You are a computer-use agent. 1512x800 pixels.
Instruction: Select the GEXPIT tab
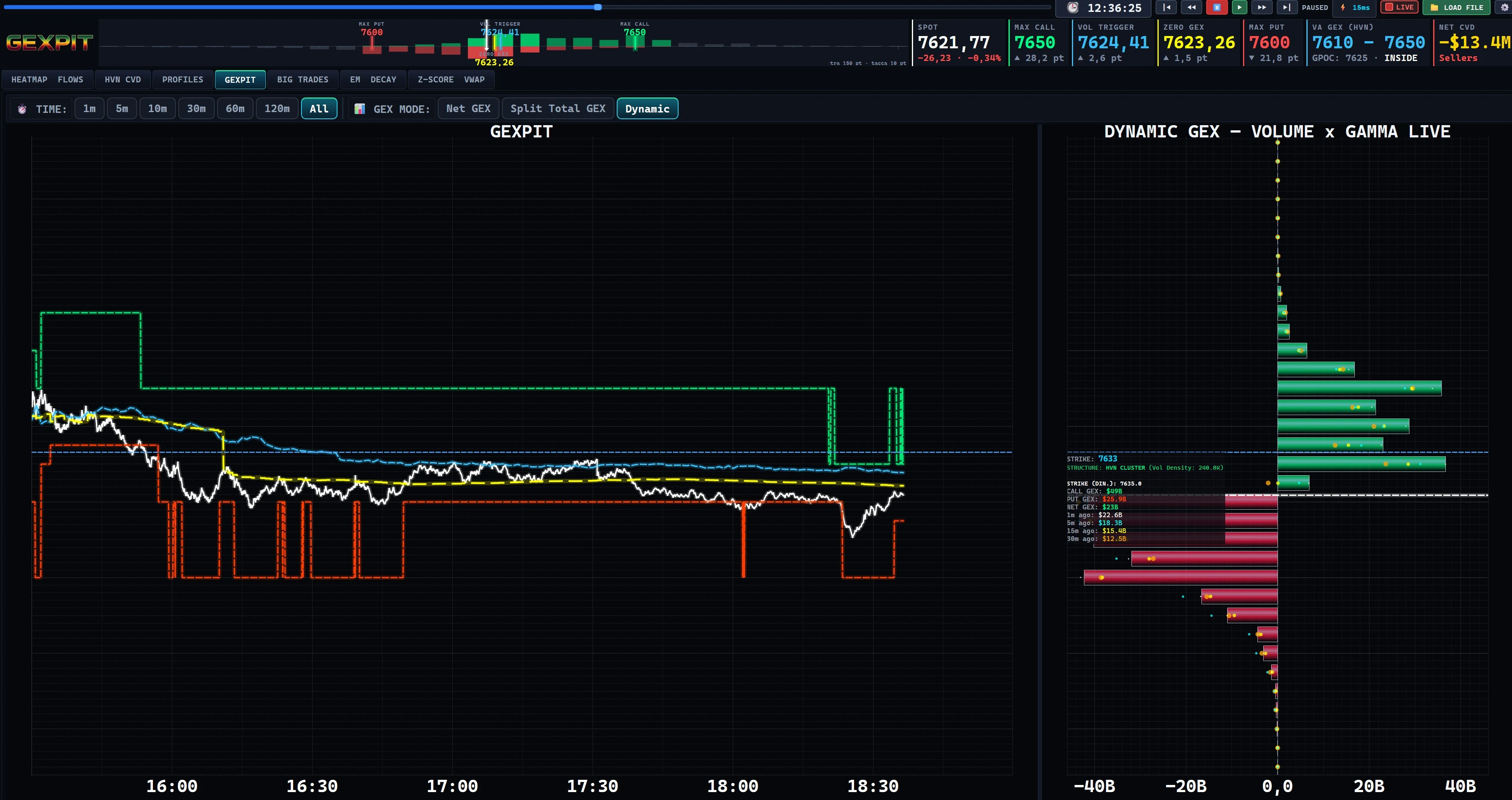[240, 80]
